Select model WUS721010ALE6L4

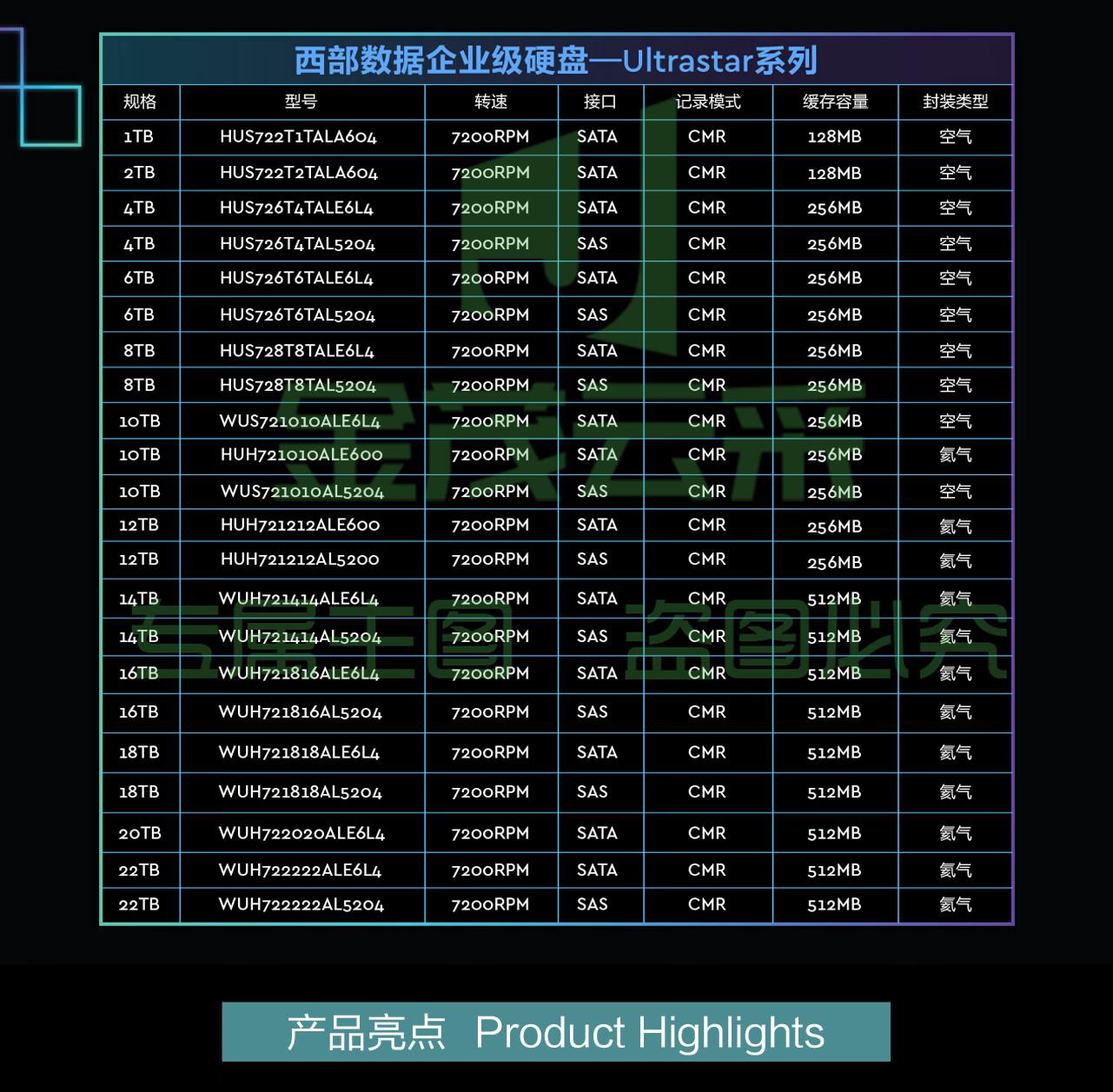300,421
